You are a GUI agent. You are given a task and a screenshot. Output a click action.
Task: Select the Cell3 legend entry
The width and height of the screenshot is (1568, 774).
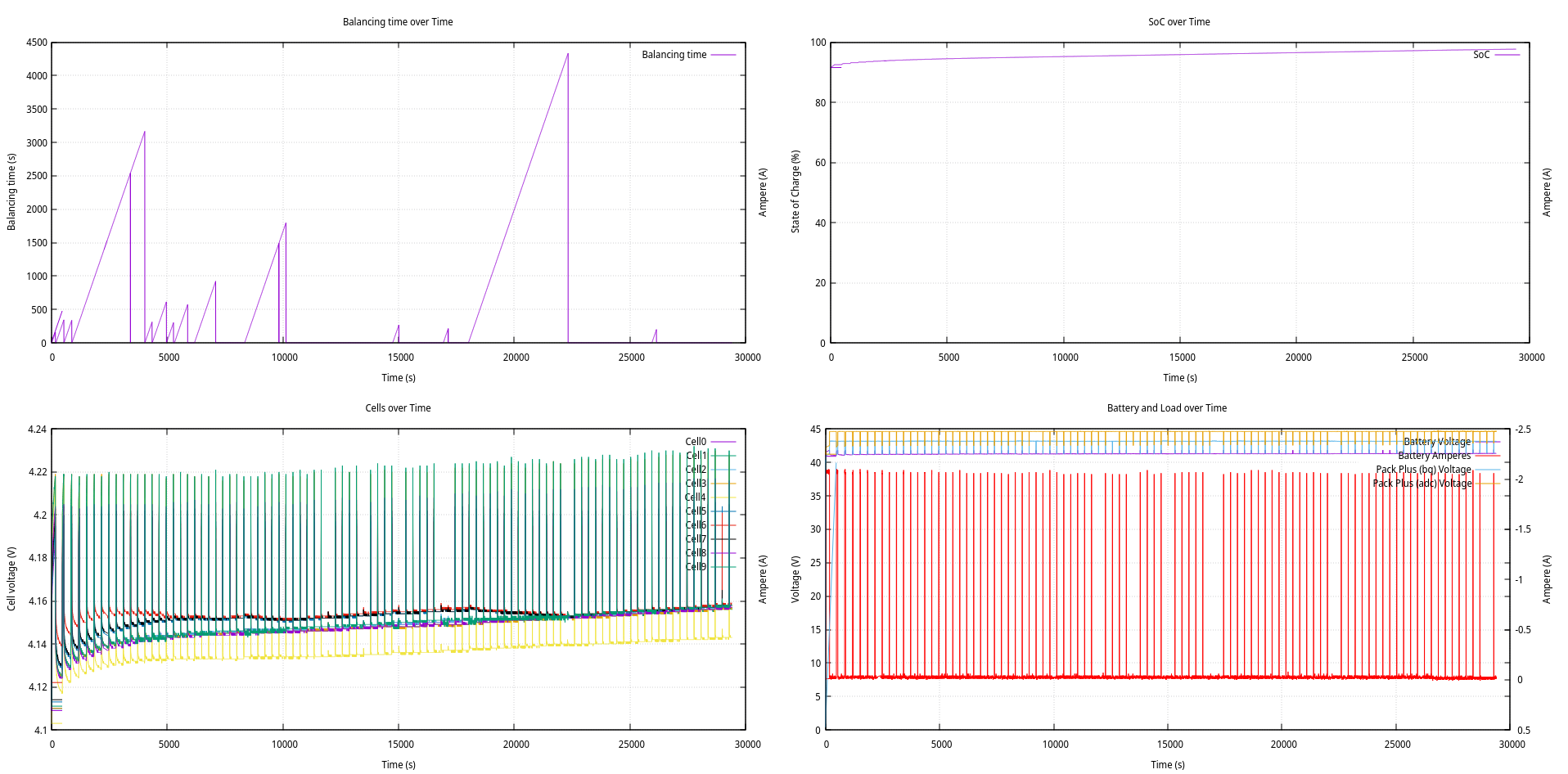coord(696,484)
